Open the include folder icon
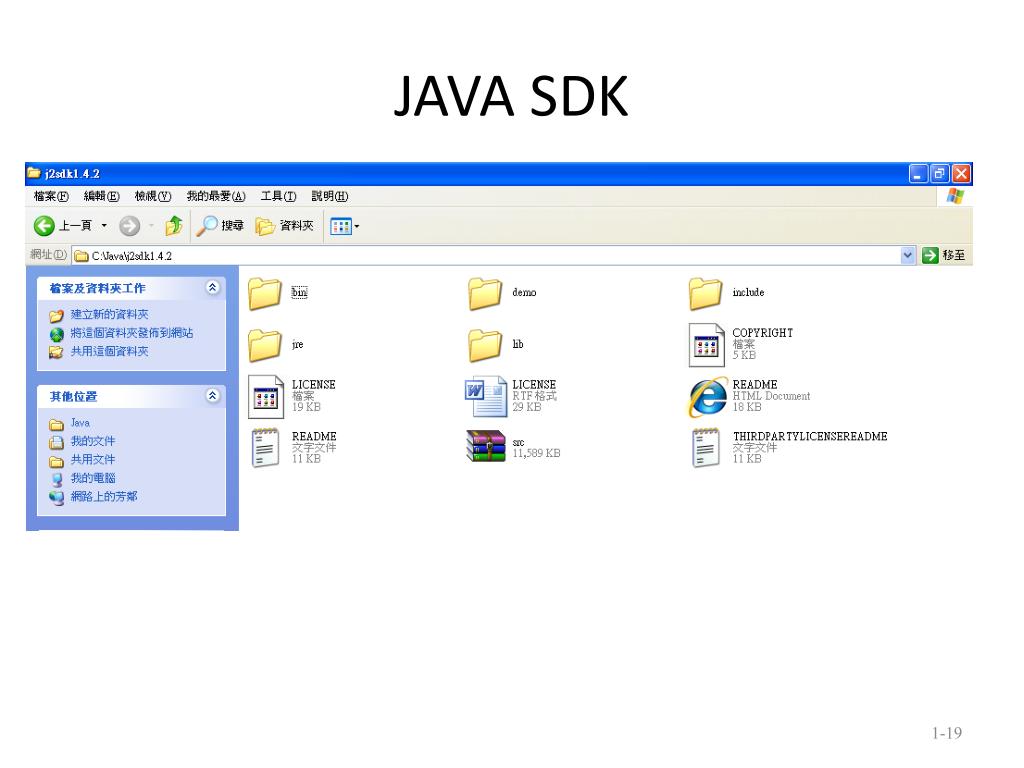 coord(706,293)
